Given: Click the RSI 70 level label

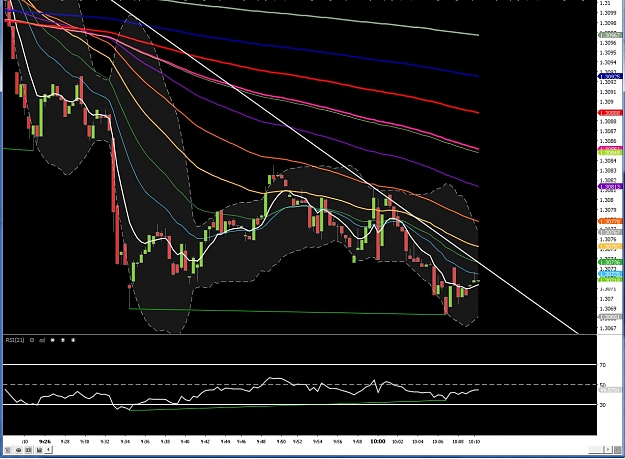Looking at the screenshot, I should 603,365.
